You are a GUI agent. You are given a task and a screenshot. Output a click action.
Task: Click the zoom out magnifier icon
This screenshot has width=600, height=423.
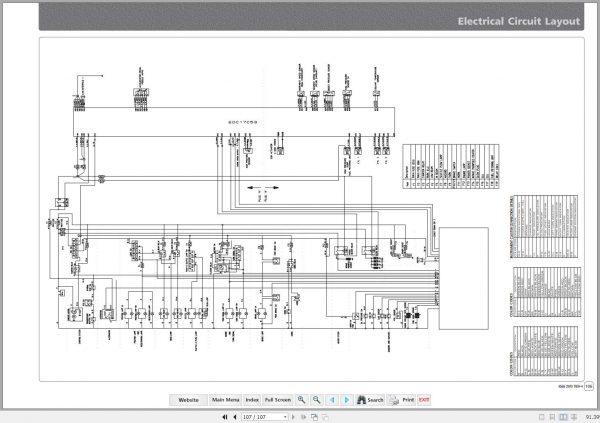pos(316,400)
